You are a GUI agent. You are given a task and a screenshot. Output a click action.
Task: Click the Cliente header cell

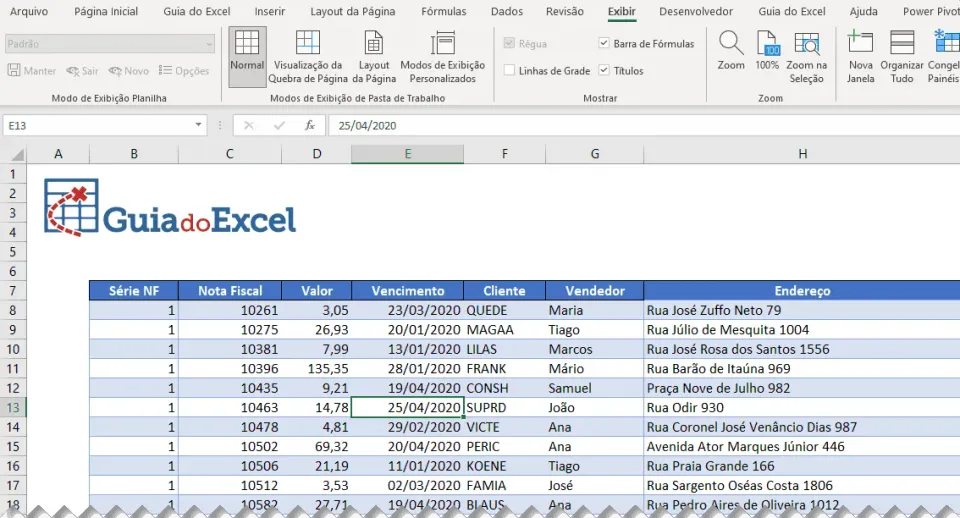504,291
